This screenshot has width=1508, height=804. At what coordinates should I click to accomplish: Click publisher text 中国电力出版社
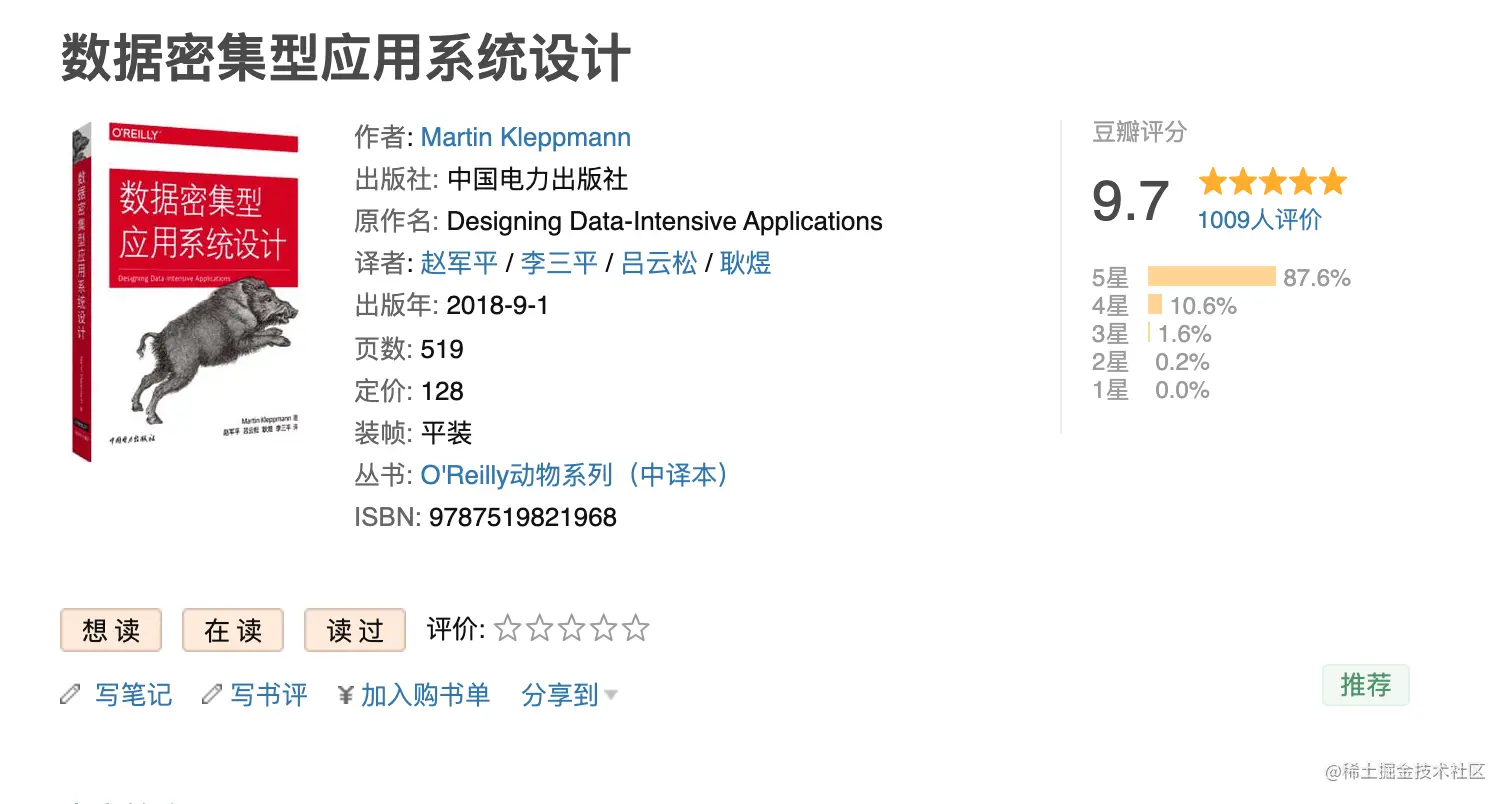tap(538, 179)
